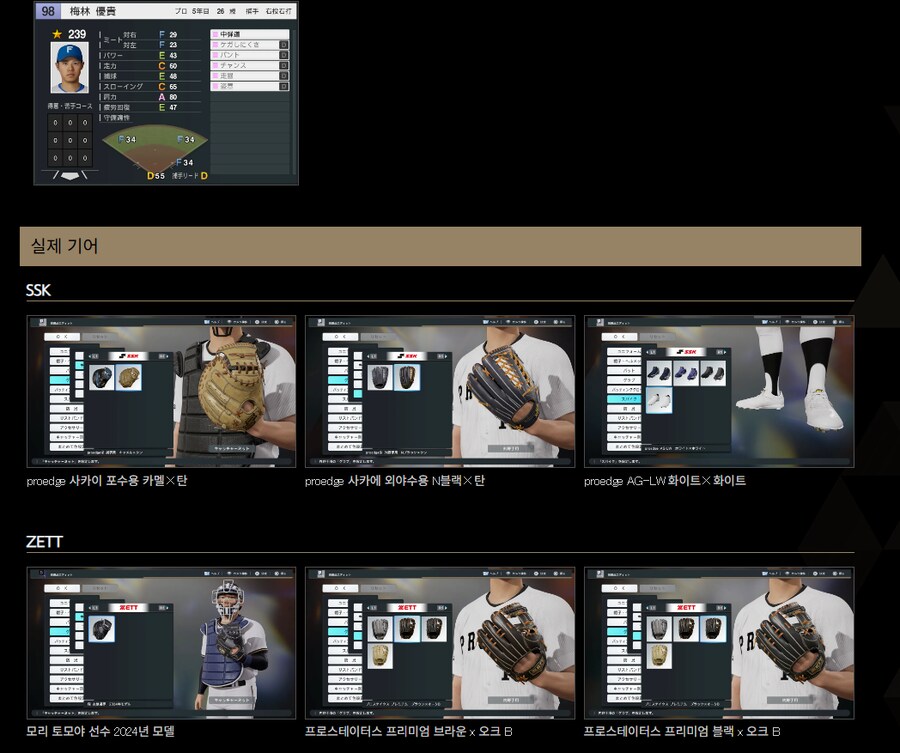Select the tan catcher mitt icon in SSK picker
Image resolution: width=900 pixels, height=753 pixels.
pos(129,377)
